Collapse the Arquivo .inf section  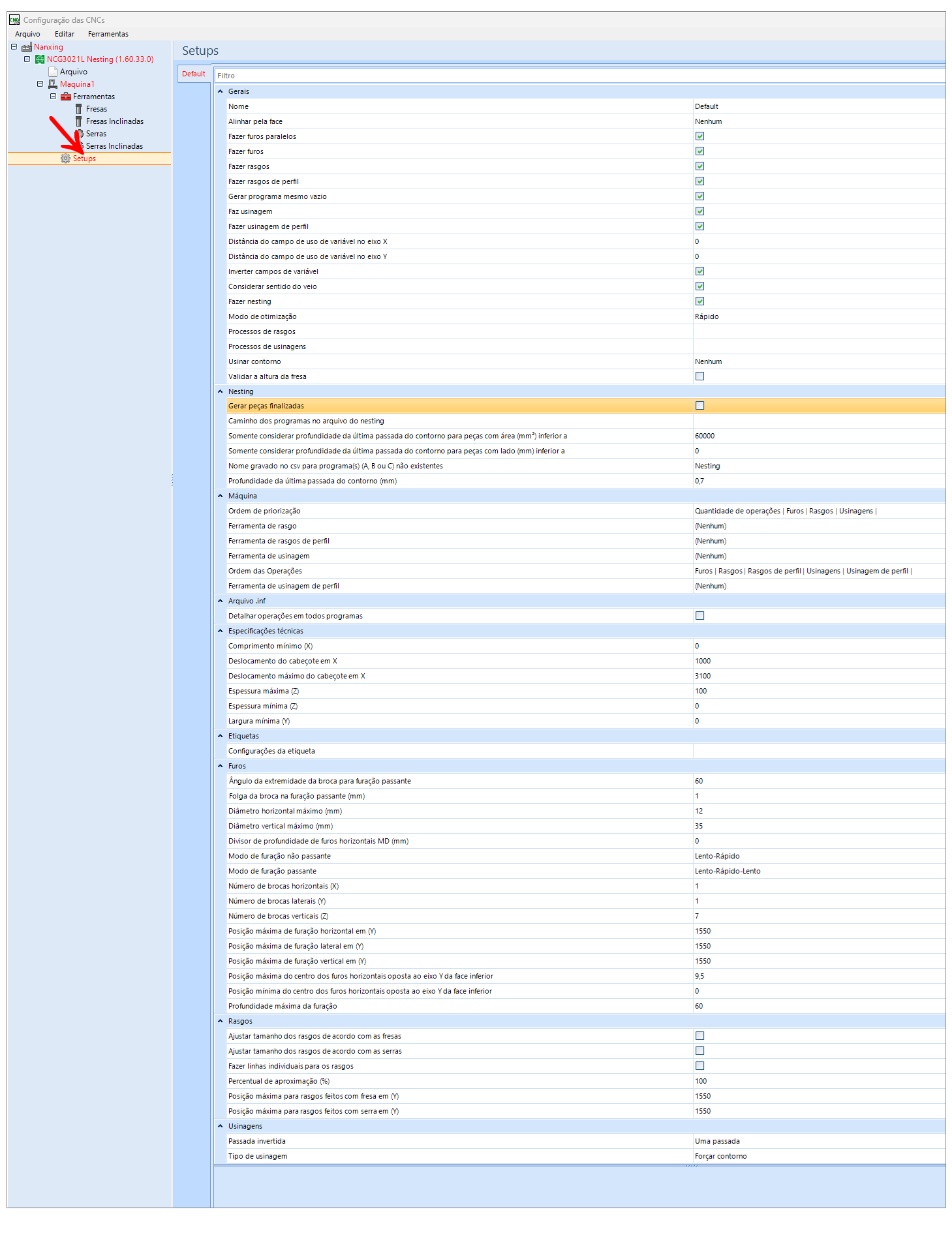click(221, 601)
